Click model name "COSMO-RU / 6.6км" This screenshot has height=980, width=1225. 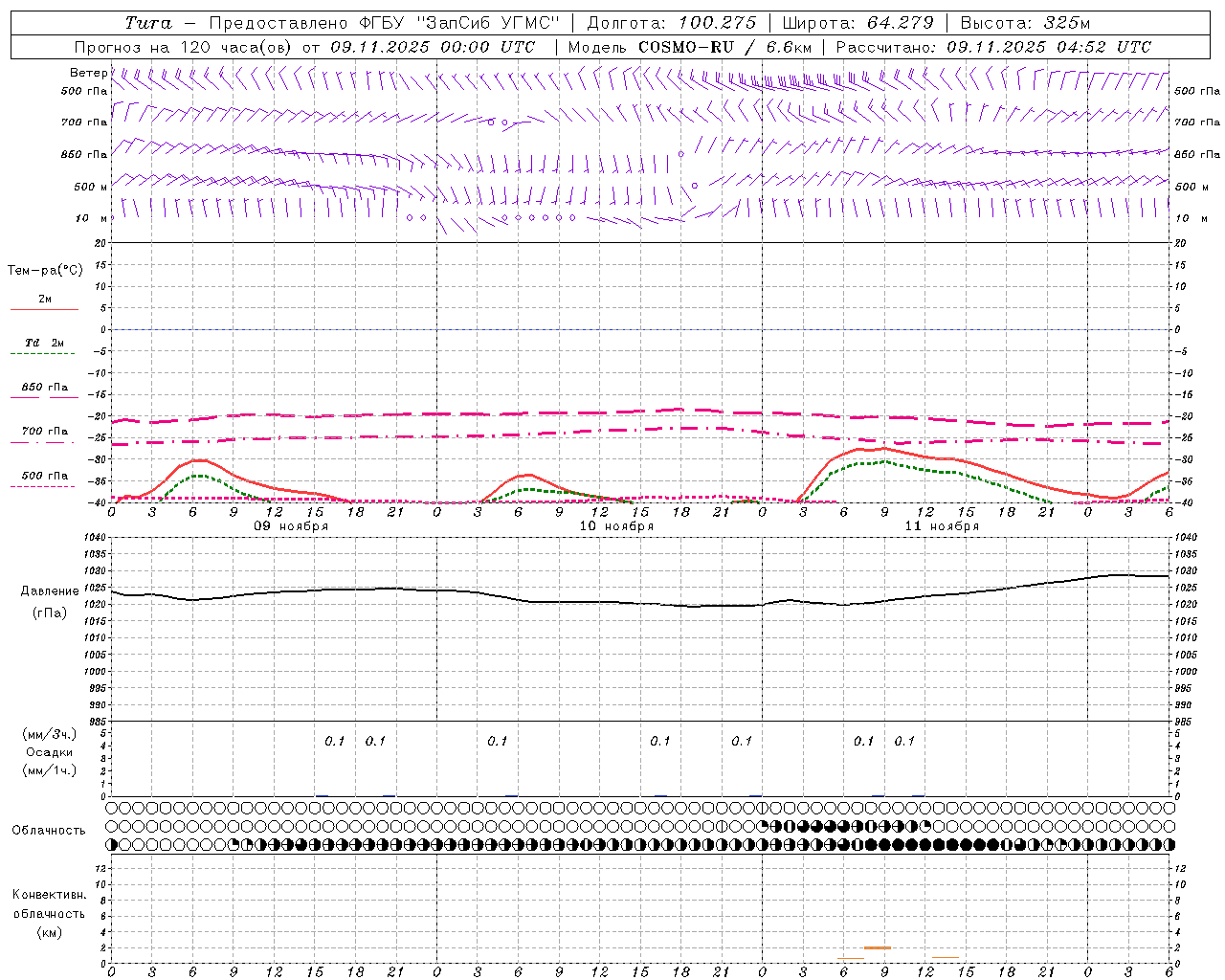pyautogui.click(x=725, y=47)
